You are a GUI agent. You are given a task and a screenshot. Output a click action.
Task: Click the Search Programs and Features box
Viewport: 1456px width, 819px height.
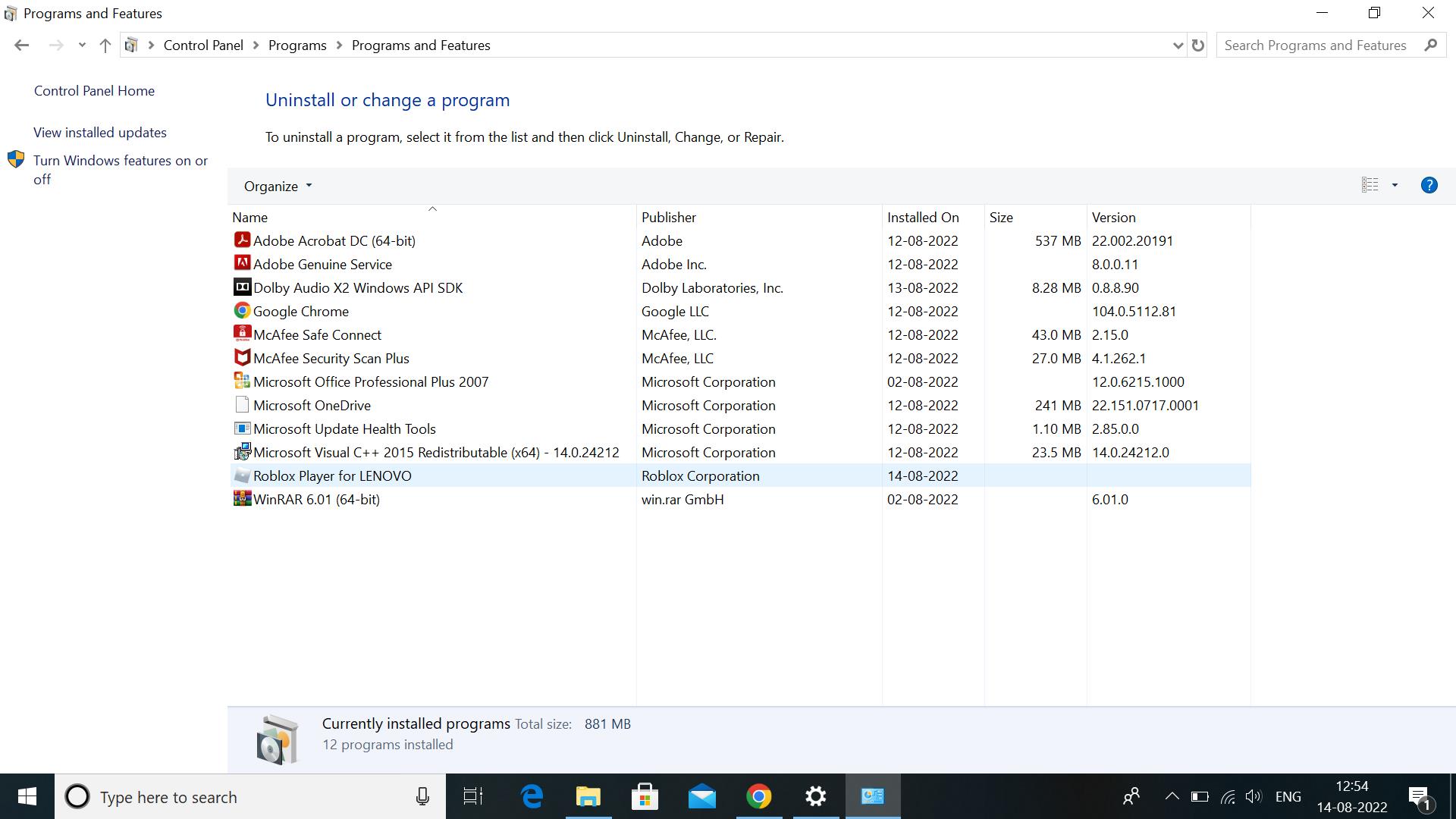coord(1316,45)
